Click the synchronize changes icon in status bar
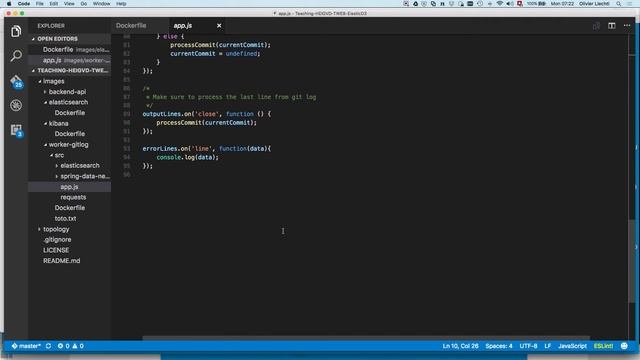Screen dimensions: 640x360 click(x=49, y=346)
